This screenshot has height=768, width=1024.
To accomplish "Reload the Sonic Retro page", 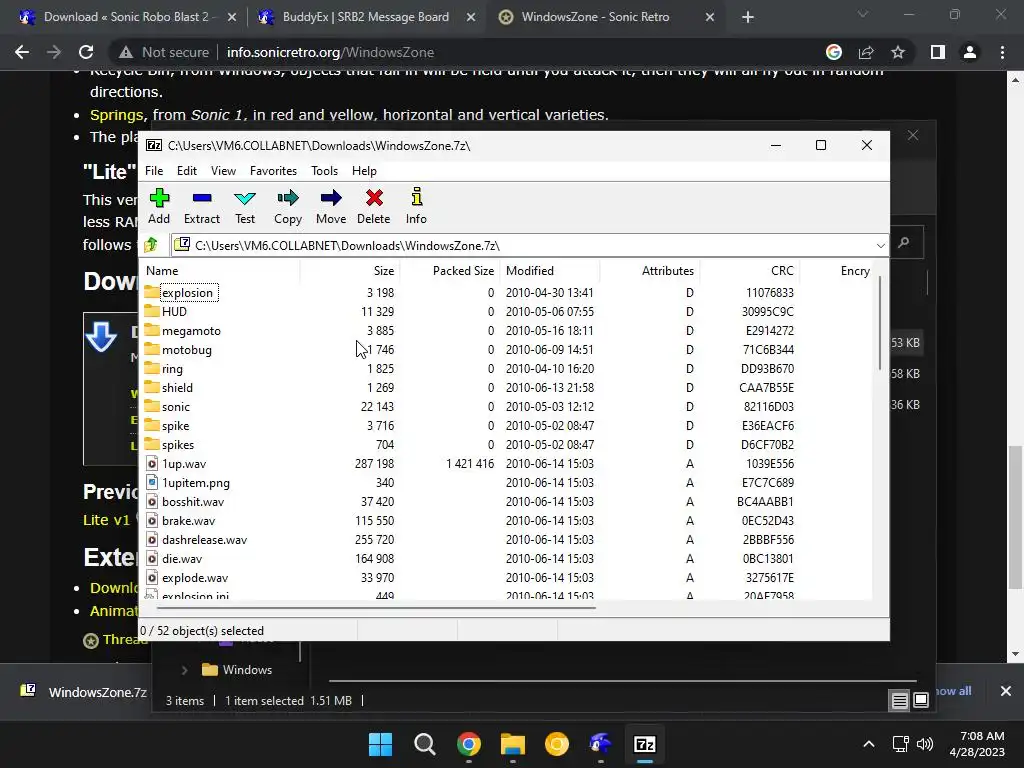I will click(x=86, y=52).
